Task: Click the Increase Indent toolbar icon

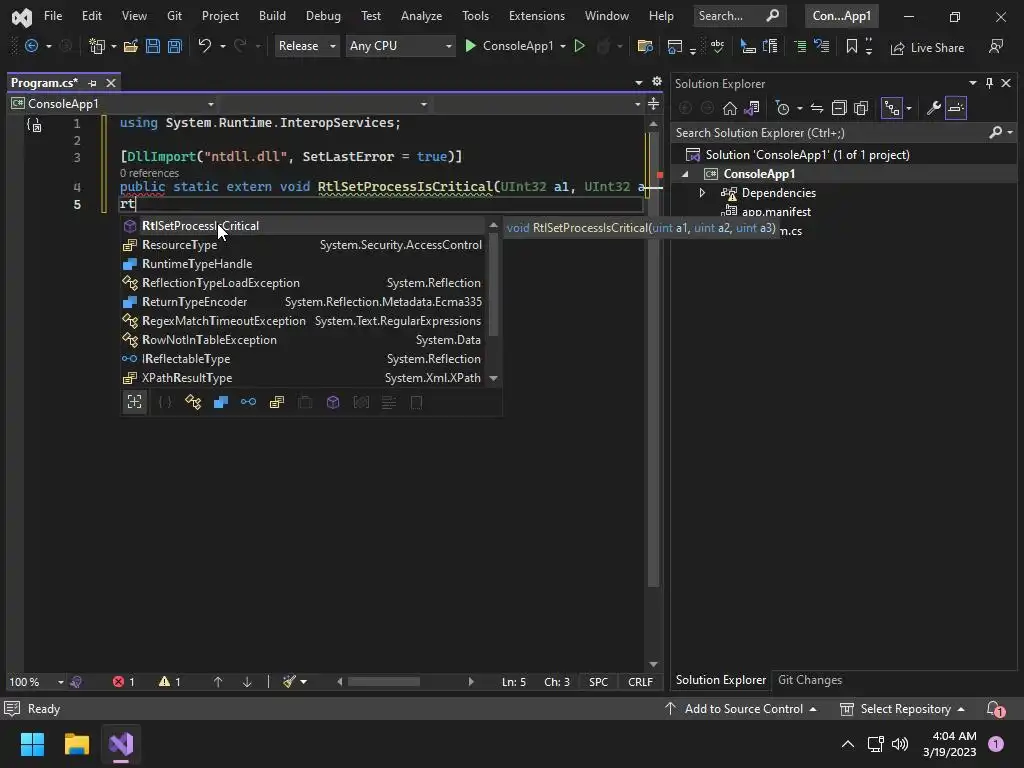Action: tap(799, 46)
